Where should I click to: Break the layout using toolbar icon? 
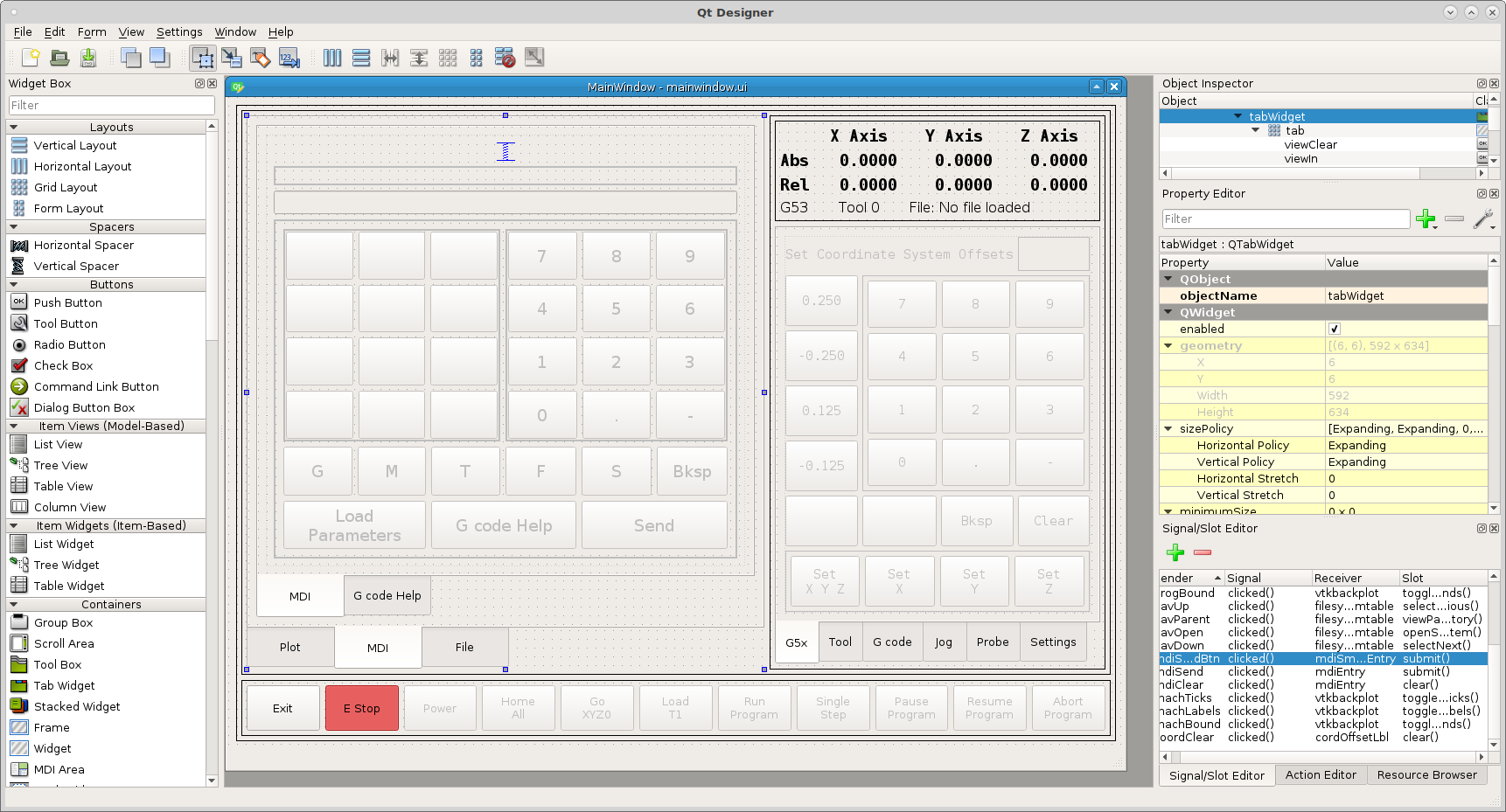tap(505, 58)
